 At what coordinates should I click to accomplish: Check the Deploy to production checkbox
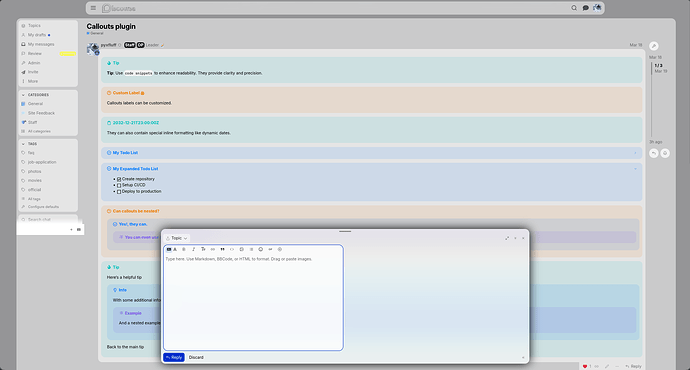(x=119, y=191)
